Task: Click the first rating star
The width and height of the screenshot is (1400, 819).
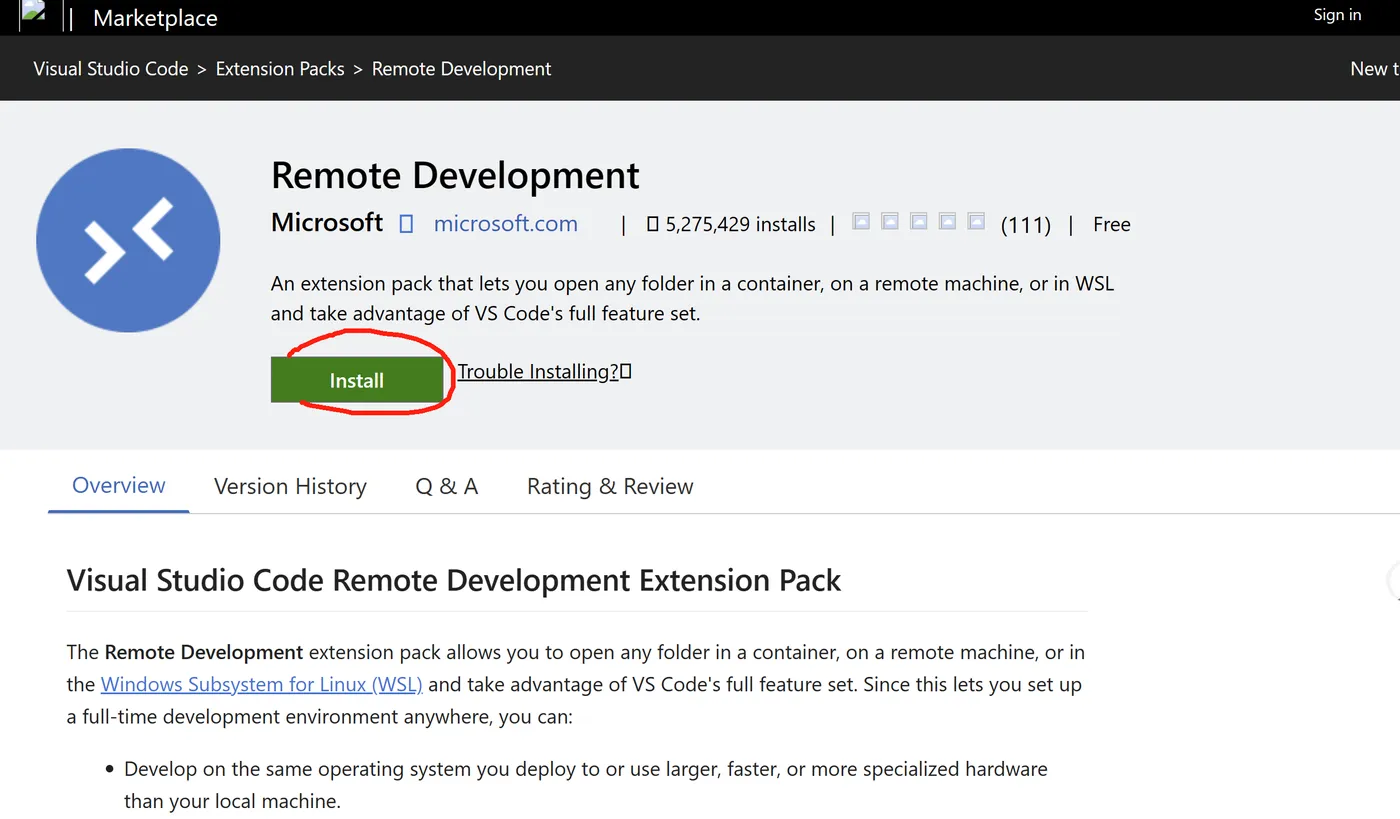Action: tap(861, 221)
